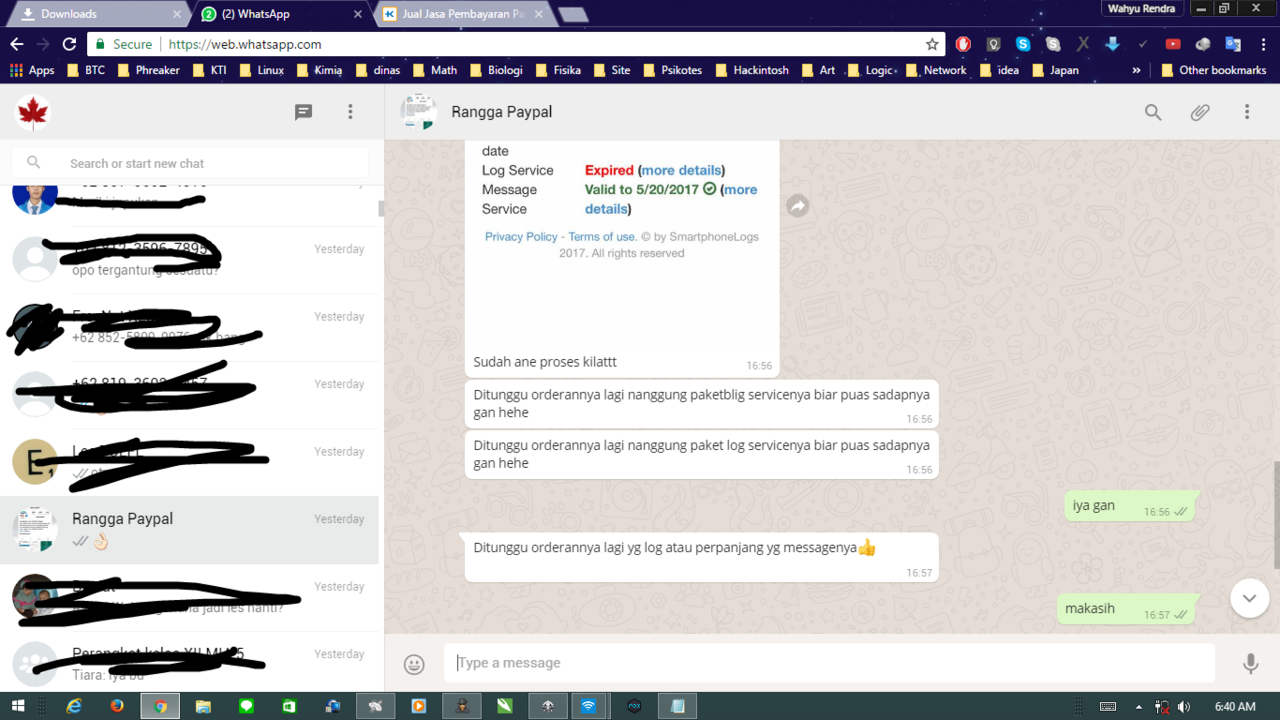Open sidebar menu three-dot icon
Screen dimensions: 1280x720
pyautogui.click(x=350, y=112)
